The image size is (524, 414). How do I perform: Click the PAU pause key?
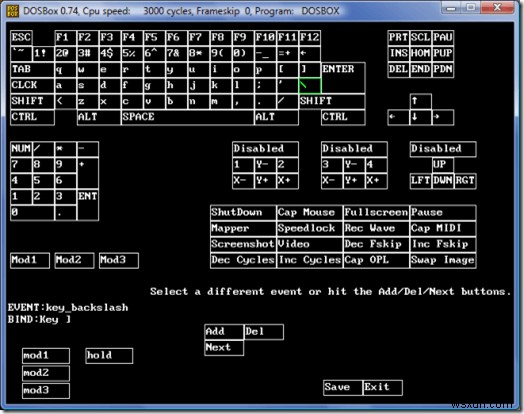[x=443, y=37]
